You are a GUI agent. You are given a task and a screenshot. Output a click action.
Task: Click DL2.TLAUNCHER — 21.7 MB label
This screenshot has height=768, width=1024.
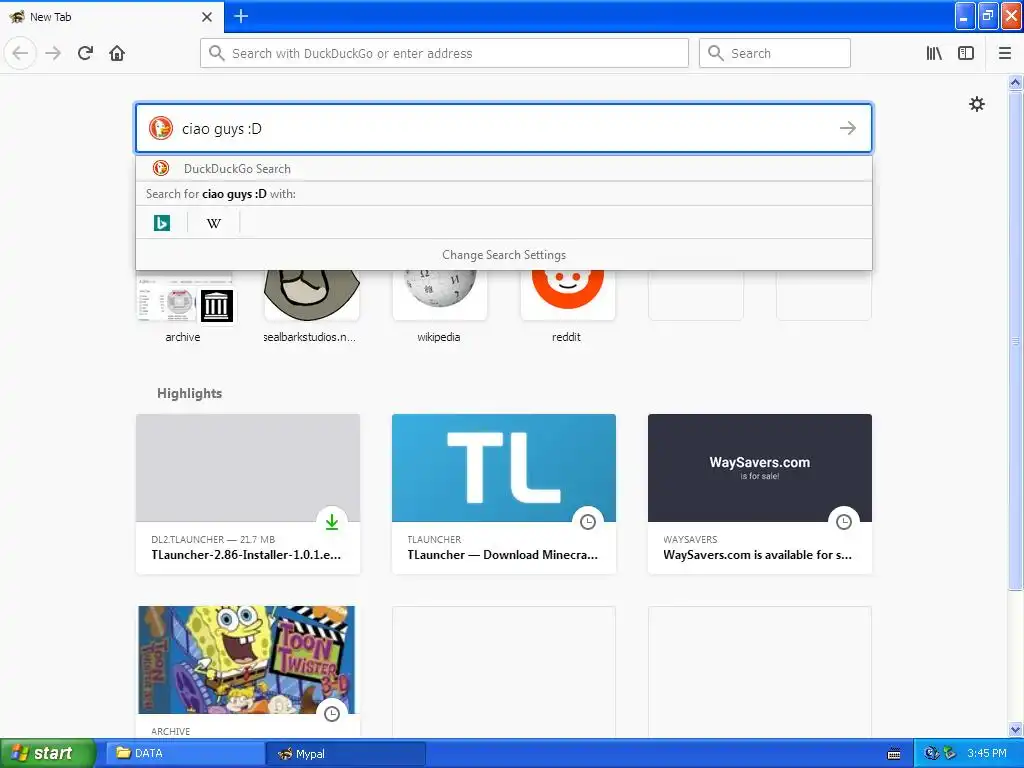(213, 539)
